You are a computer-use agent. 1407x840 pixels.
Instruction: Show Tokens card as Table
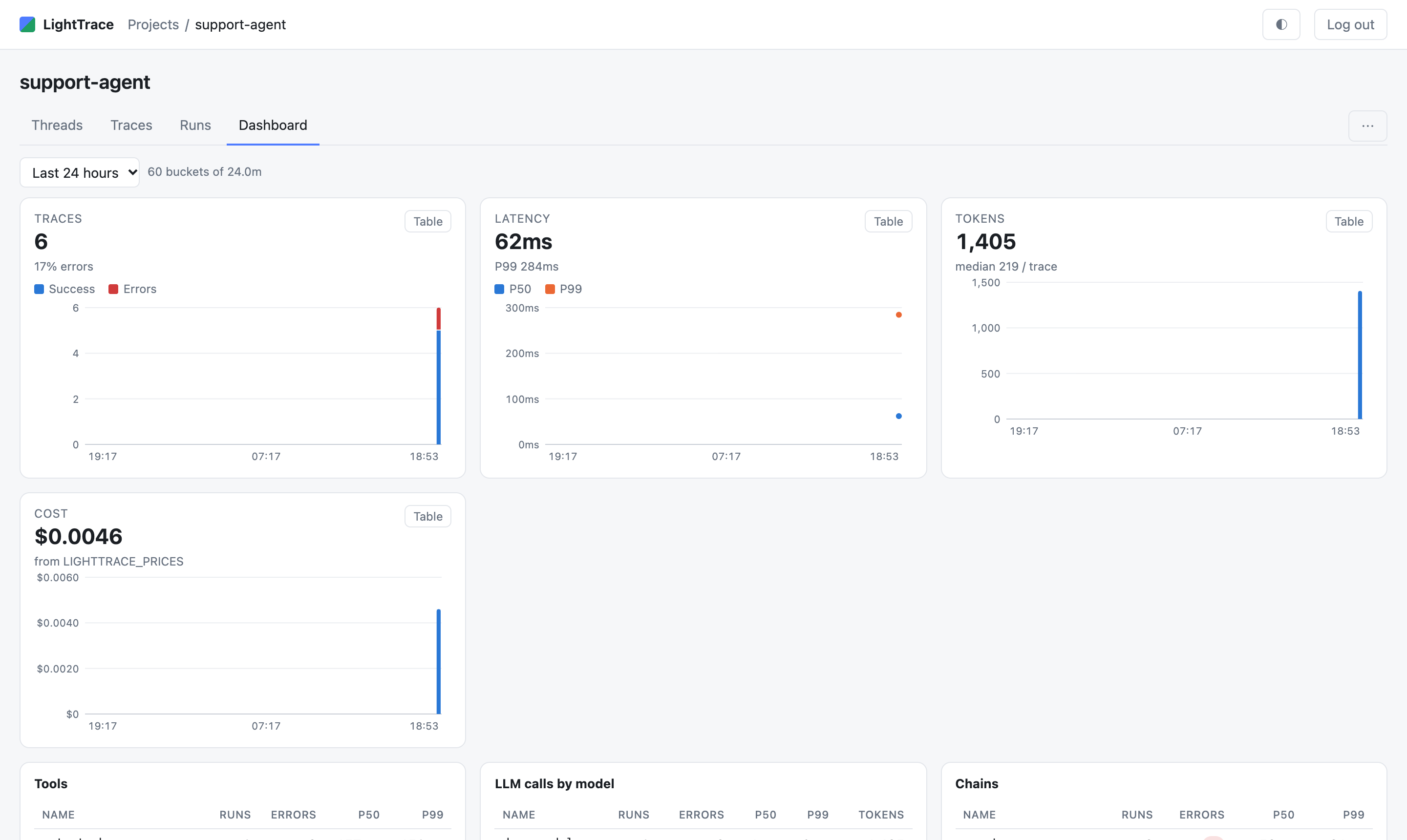tap(1349, 221)
